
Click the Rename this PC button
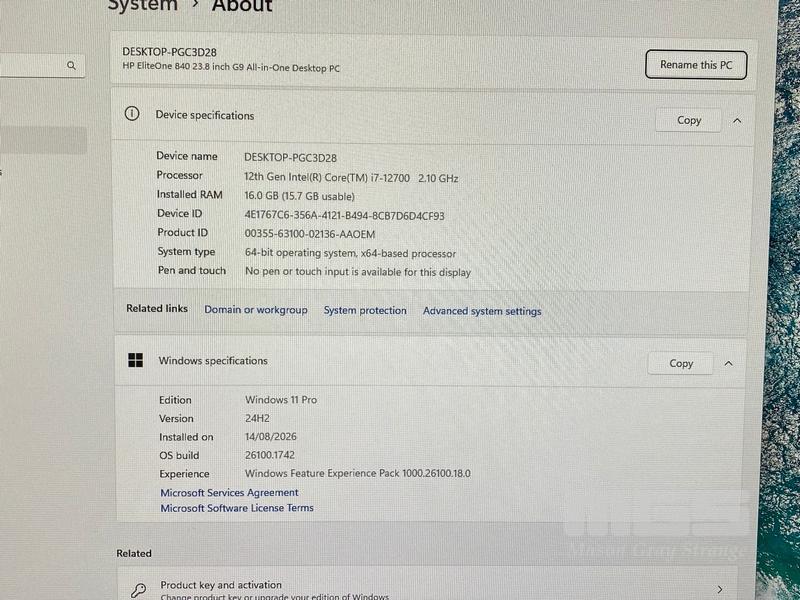pos(696,65)
